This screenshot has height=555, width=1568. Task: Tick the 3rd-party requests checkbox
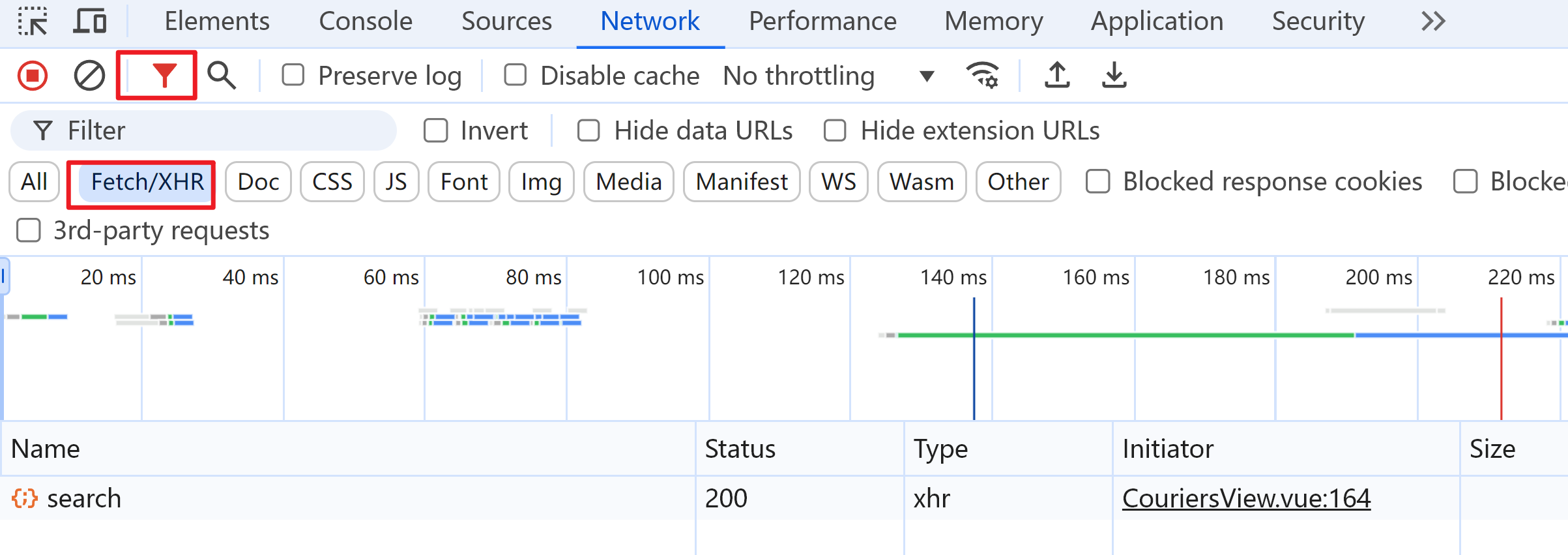click(29, 231)
